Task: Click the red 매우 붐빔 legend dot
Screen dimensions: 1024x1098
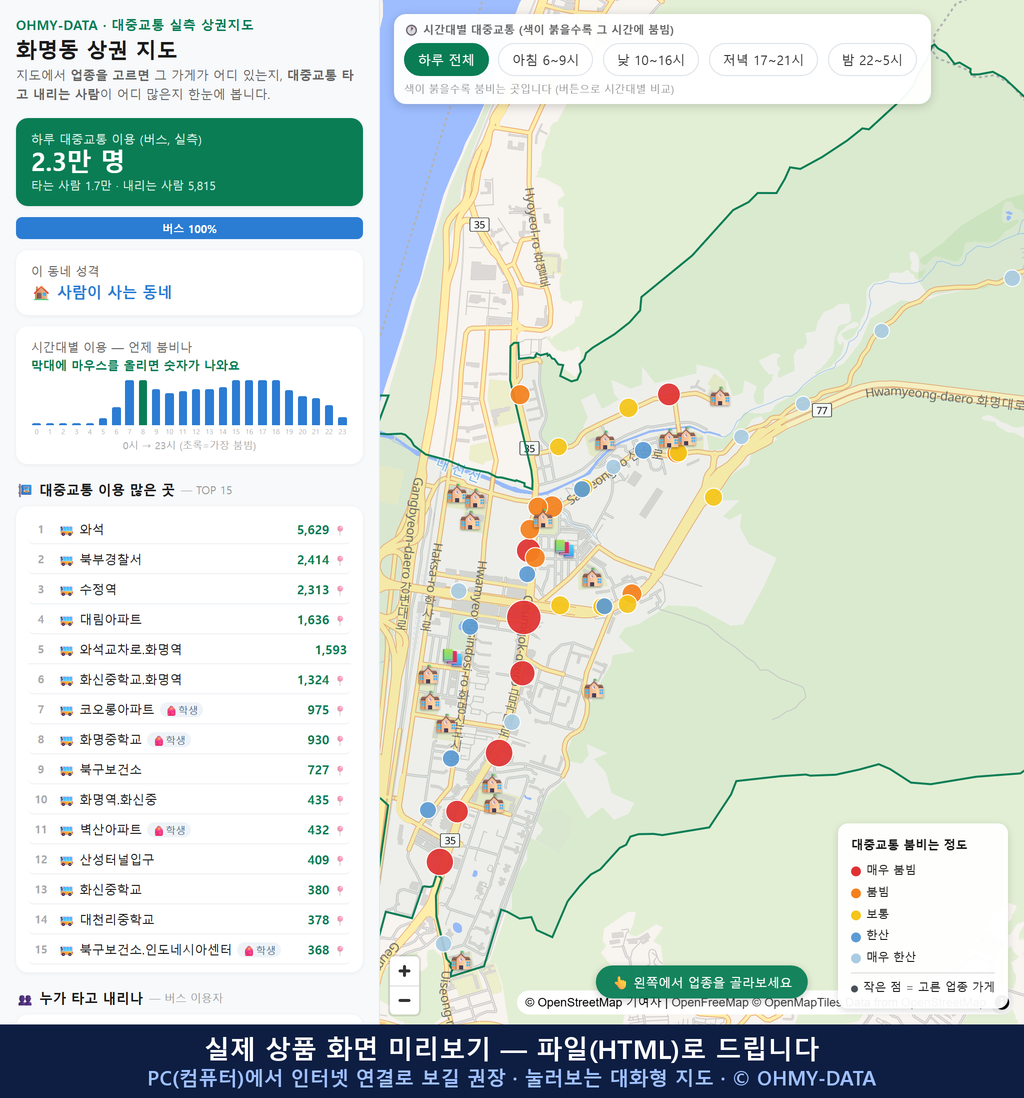Action: (855, 871)
